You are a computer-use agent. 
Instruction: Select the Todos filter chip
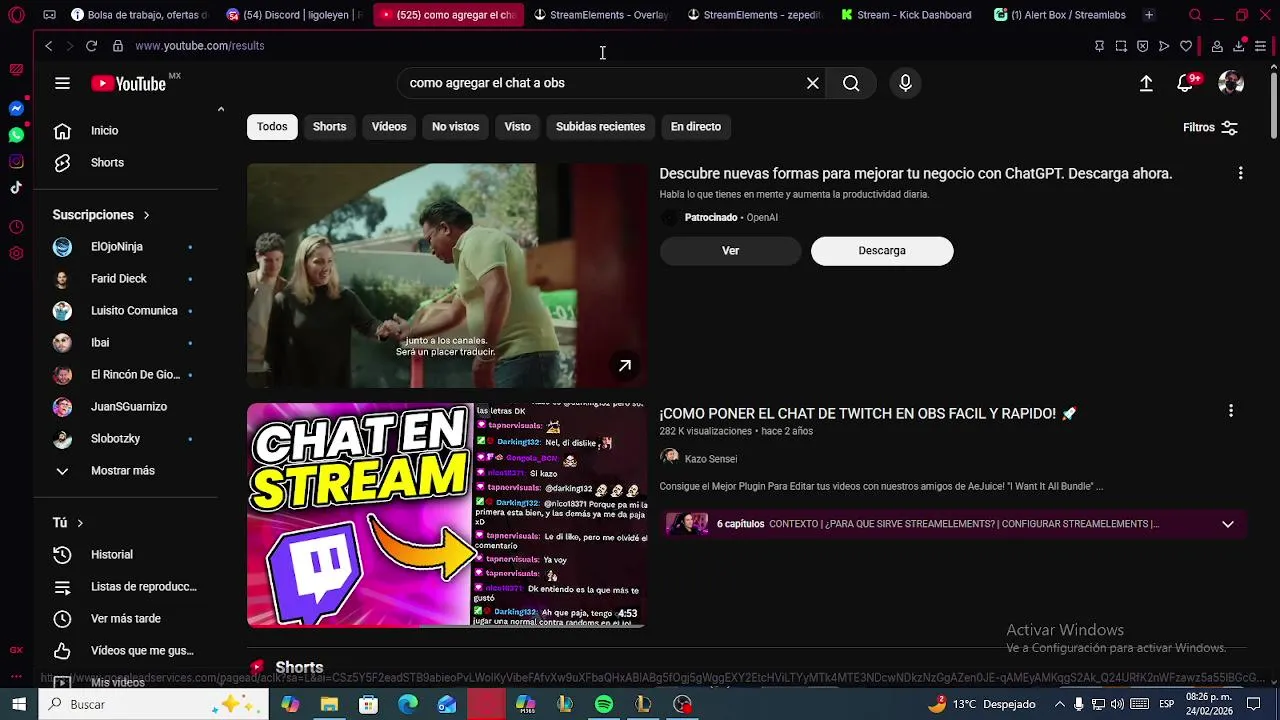pyautogui.click(x=272, y=127)
